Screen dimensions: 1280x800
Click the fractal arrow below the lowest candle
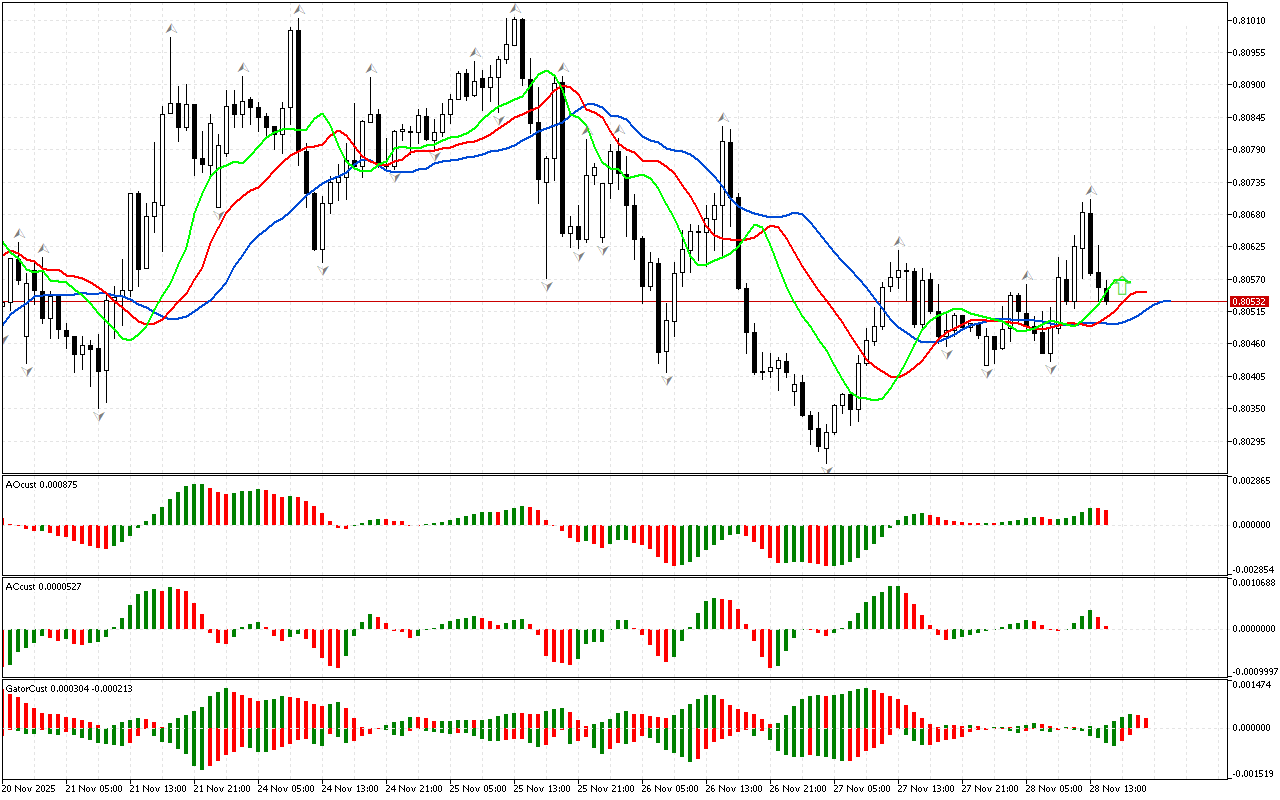pyautogui.click(x=827, y=468)
